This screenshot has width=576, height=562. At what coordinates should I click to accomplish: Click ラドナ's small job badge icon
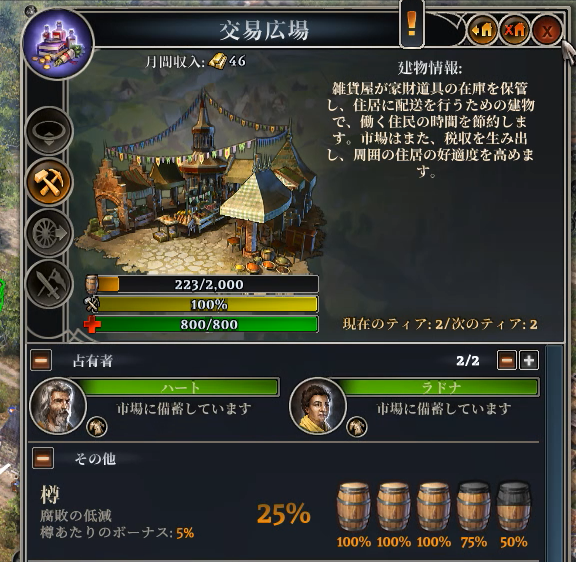(x=357, y=427)
